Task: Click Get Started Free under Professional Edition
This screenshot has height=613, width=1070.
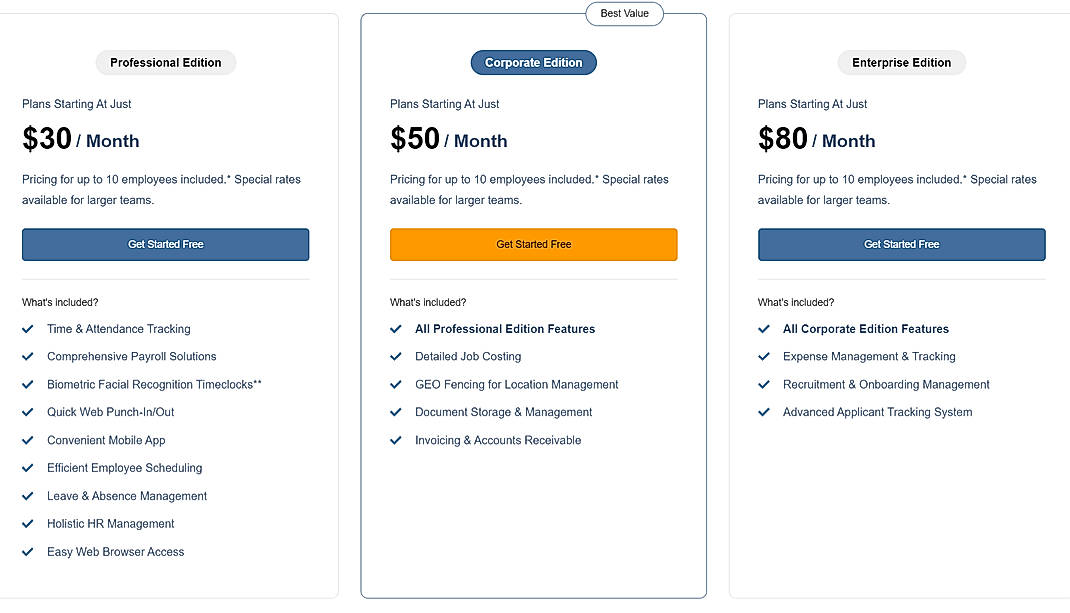Action: tap(165, 244)
